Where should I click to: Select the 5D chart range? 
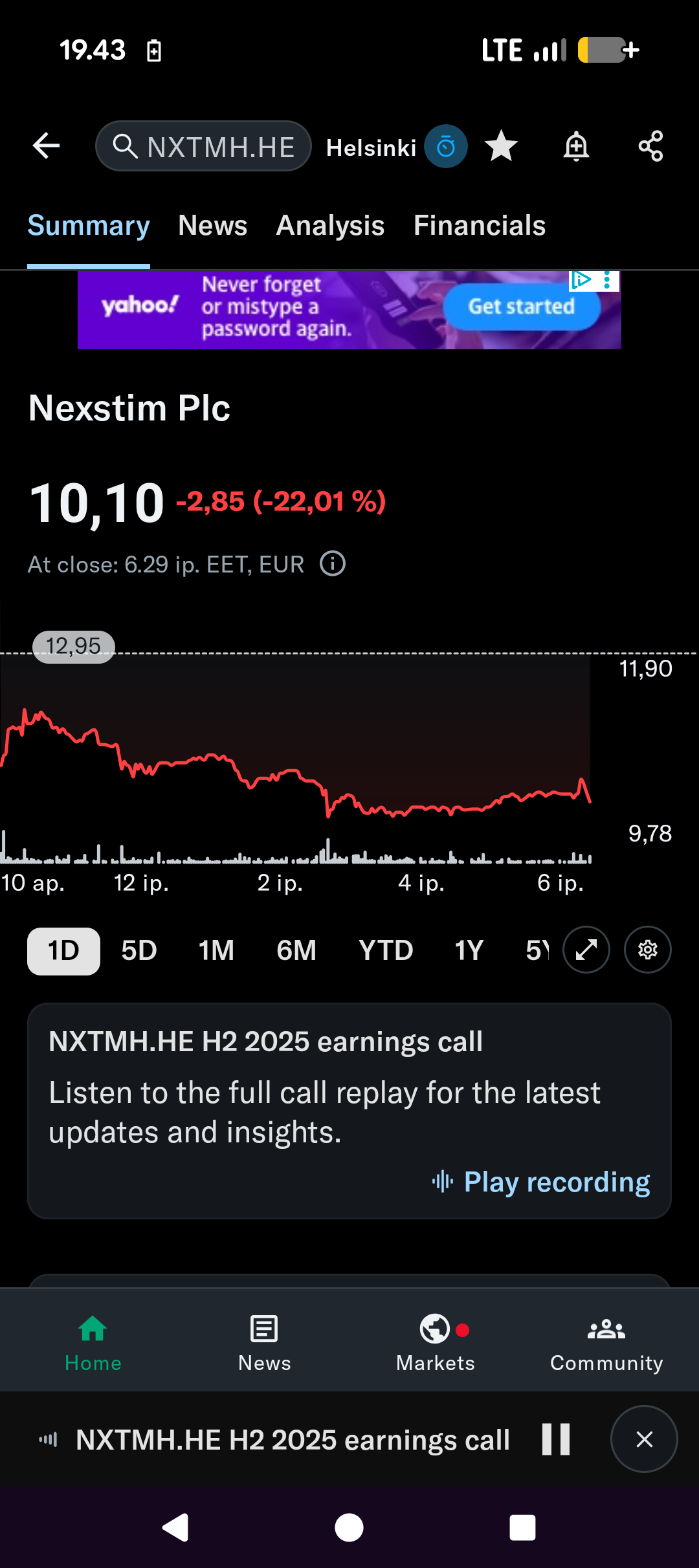[x=139, y=951]
